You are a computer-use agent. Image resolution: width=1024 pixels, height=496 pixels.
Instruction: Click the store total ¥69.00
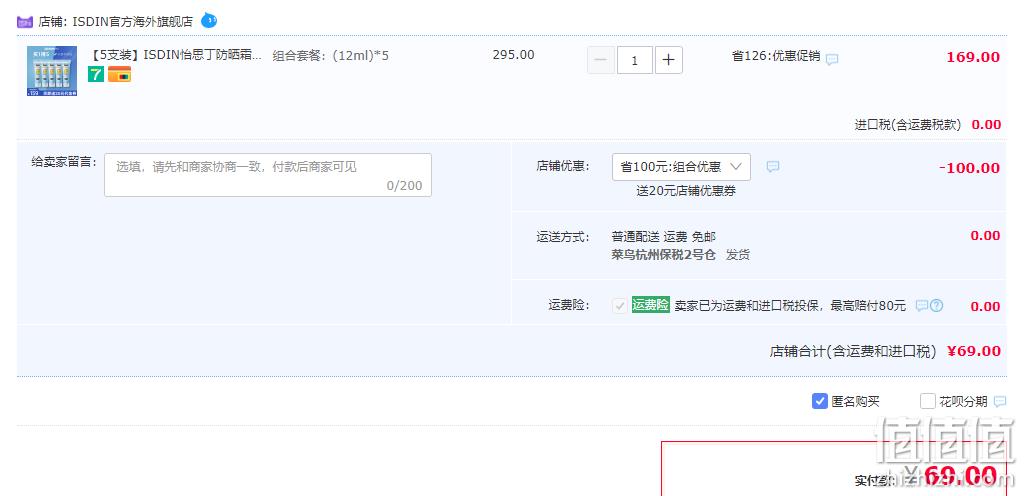(974, 351)
